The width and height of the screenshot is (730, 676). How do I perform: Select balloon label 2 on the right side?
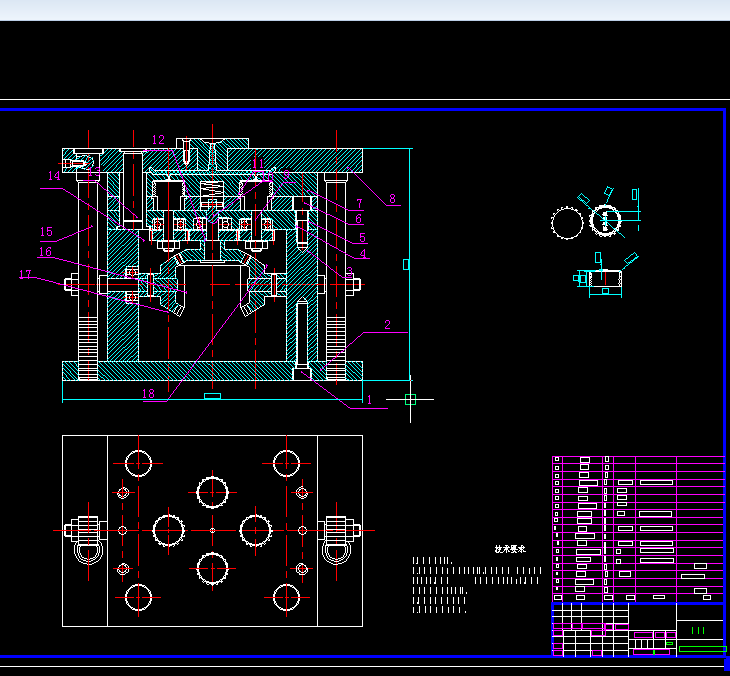click(x=388, y=325)
